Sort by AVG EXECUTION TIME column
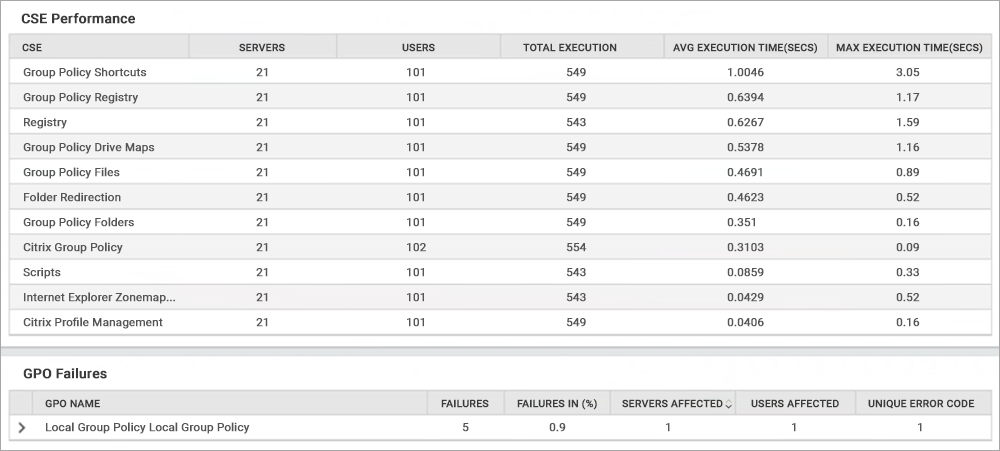1000x451 pixels. (745, 47)
